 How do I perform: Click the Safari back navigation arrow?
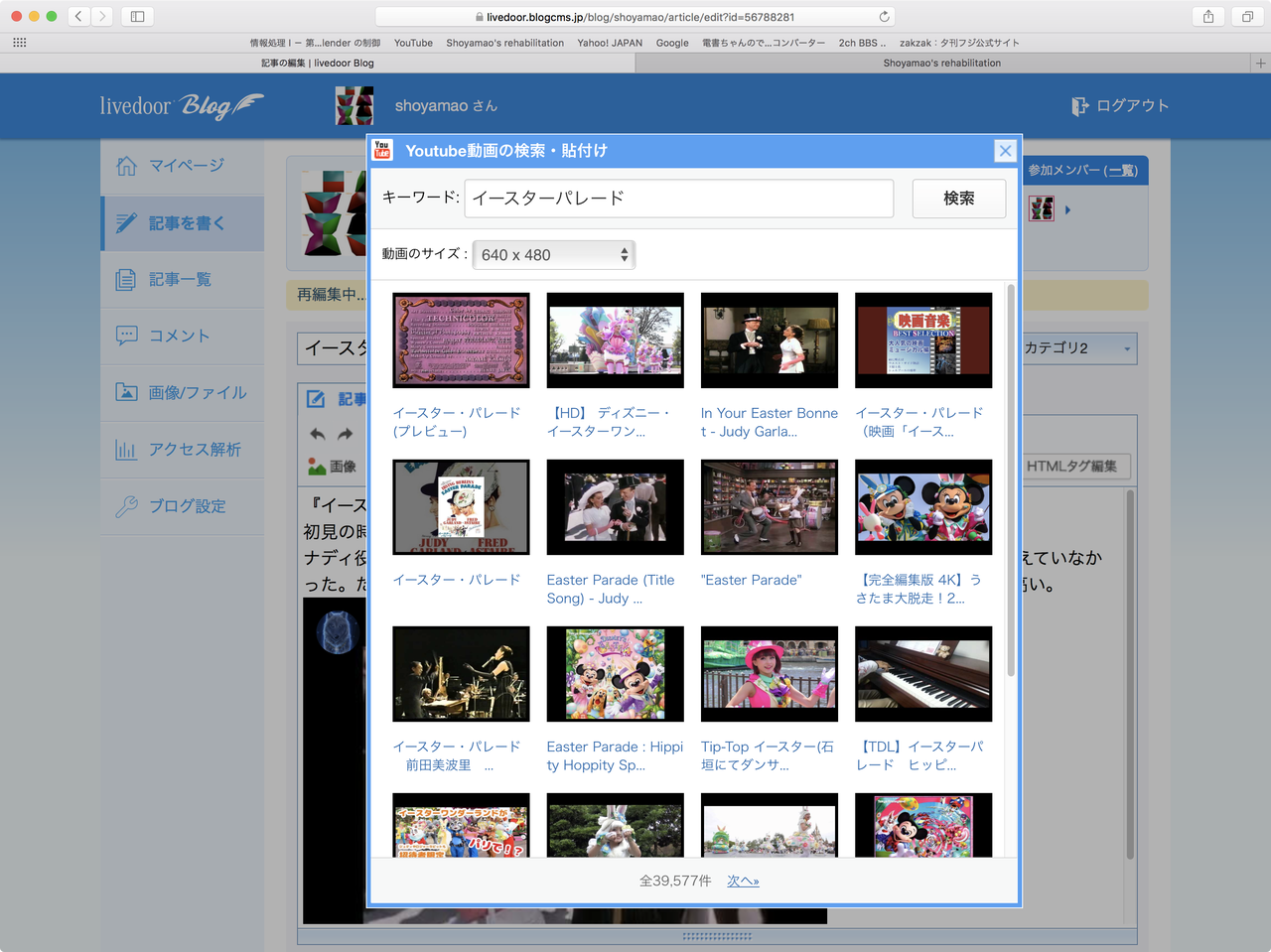[x=78, y=17]
